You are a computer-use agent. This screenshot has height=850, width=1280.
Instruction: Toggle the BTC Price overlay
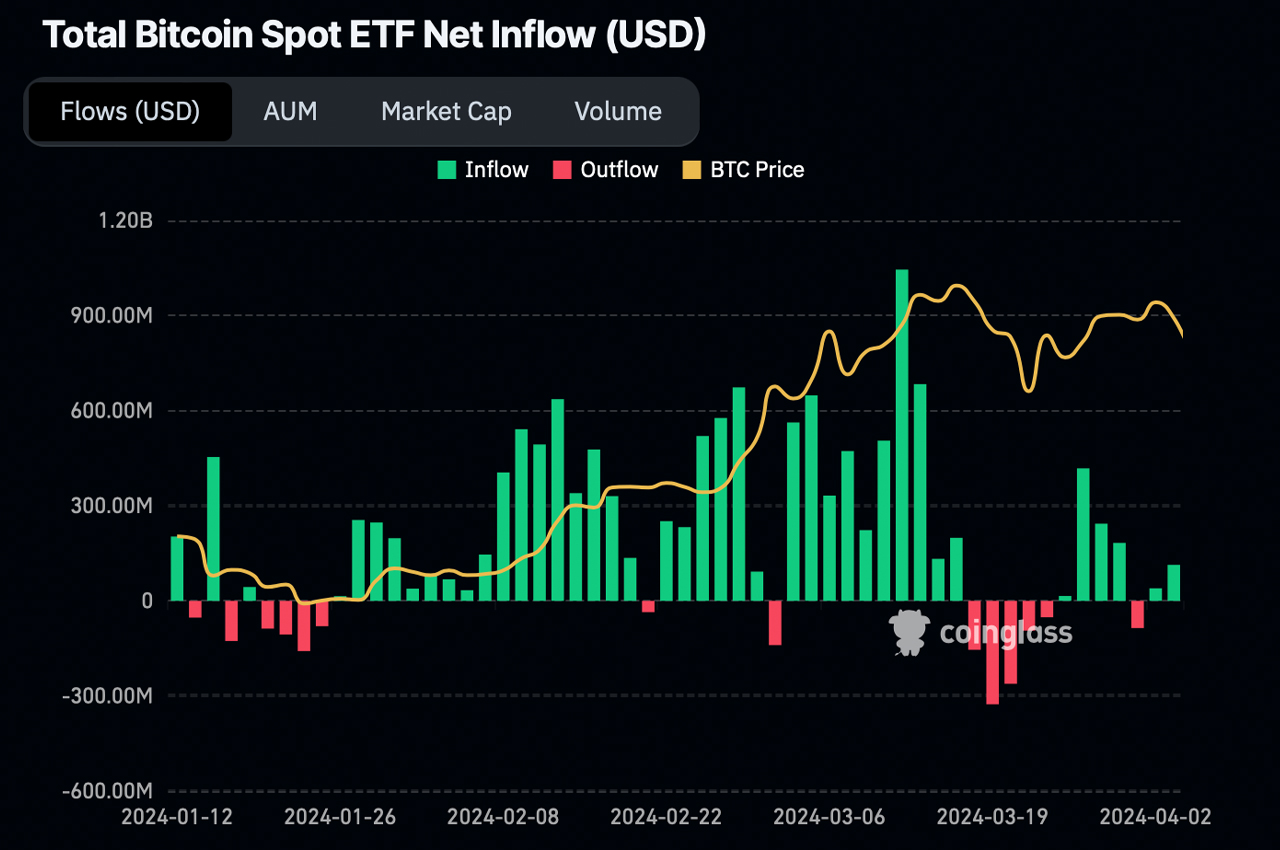click(x=743, y=169)
